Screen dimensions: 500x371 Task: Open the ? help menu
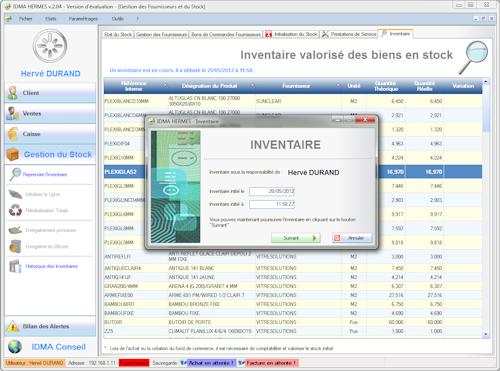(137, 19)
